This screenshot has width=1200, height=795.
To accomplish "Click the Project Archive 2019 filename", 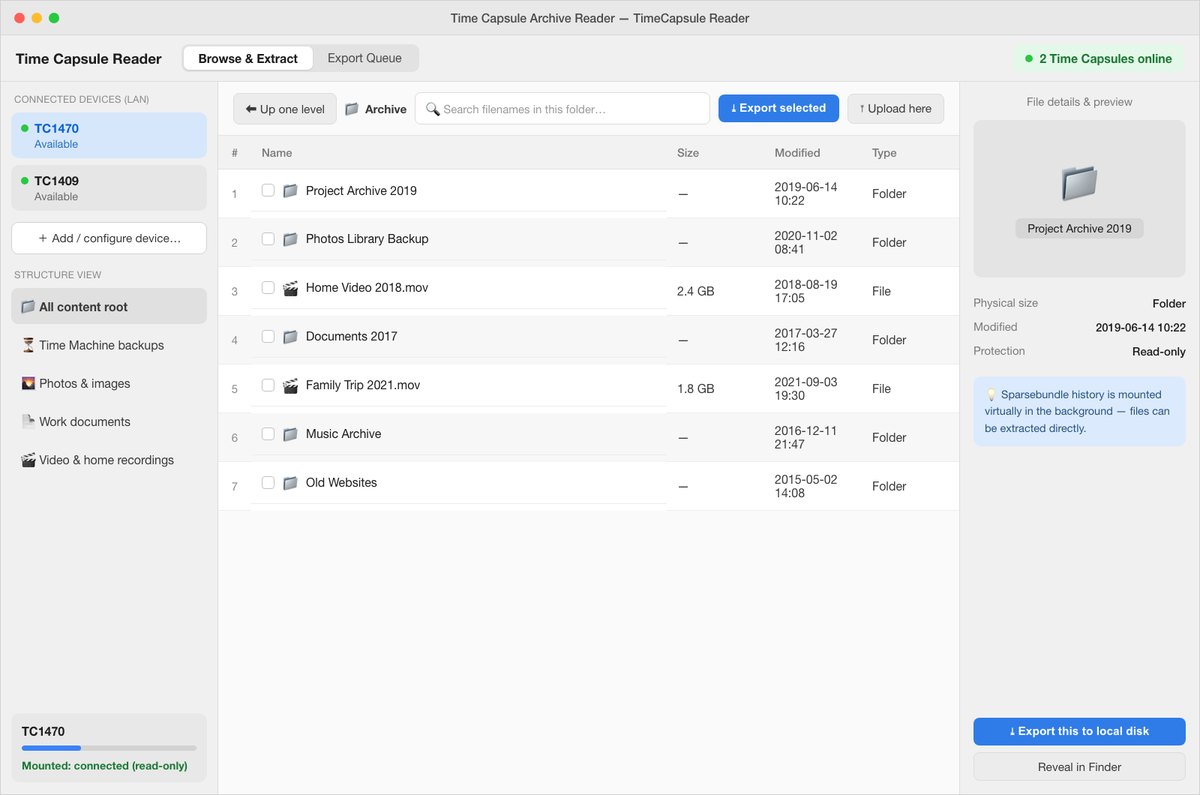I will click(x=361, y=190).
